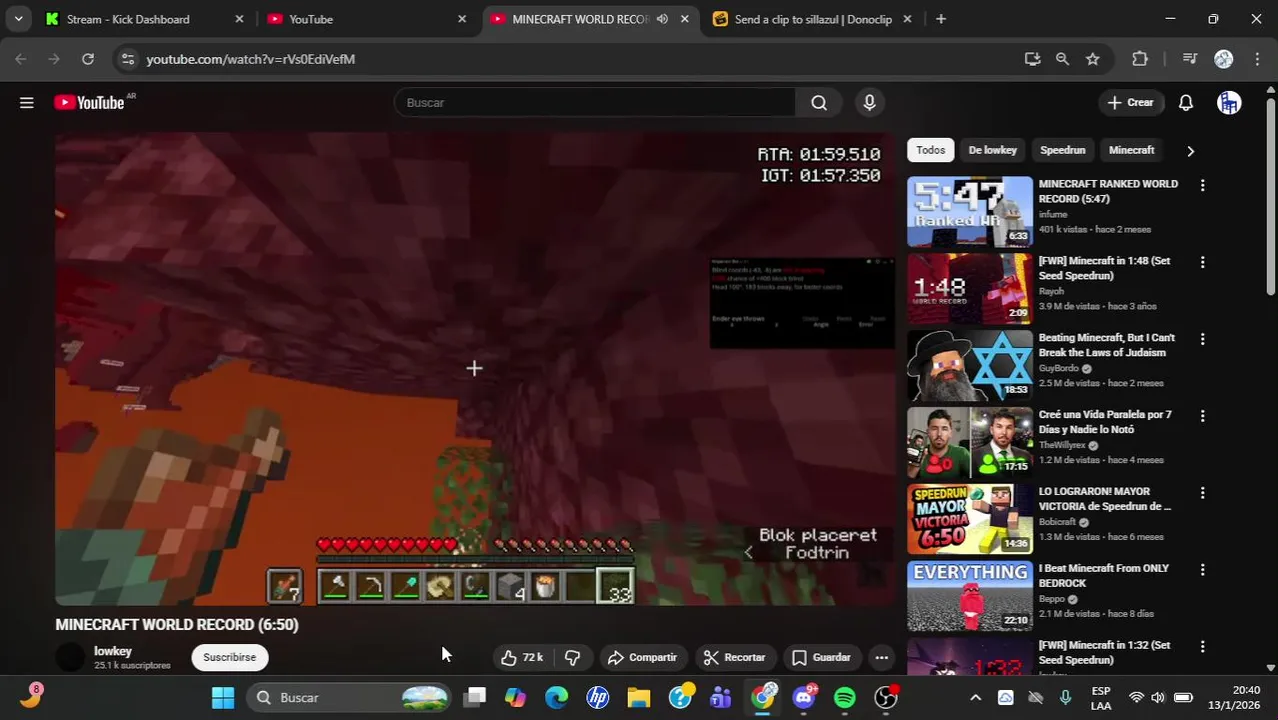The width and height of the screenshot is (1278, 720).
Task: Start voice search with the microphone
Action: point(869,102)
